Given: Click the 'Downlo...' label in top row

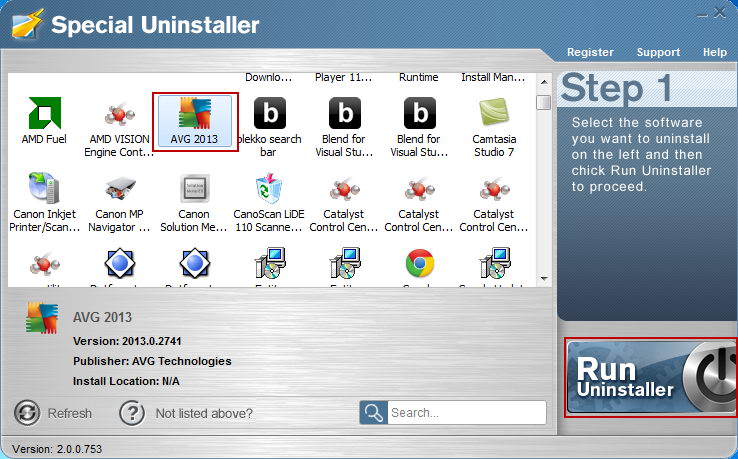Looking at the screenshot, I should point(268,77).
